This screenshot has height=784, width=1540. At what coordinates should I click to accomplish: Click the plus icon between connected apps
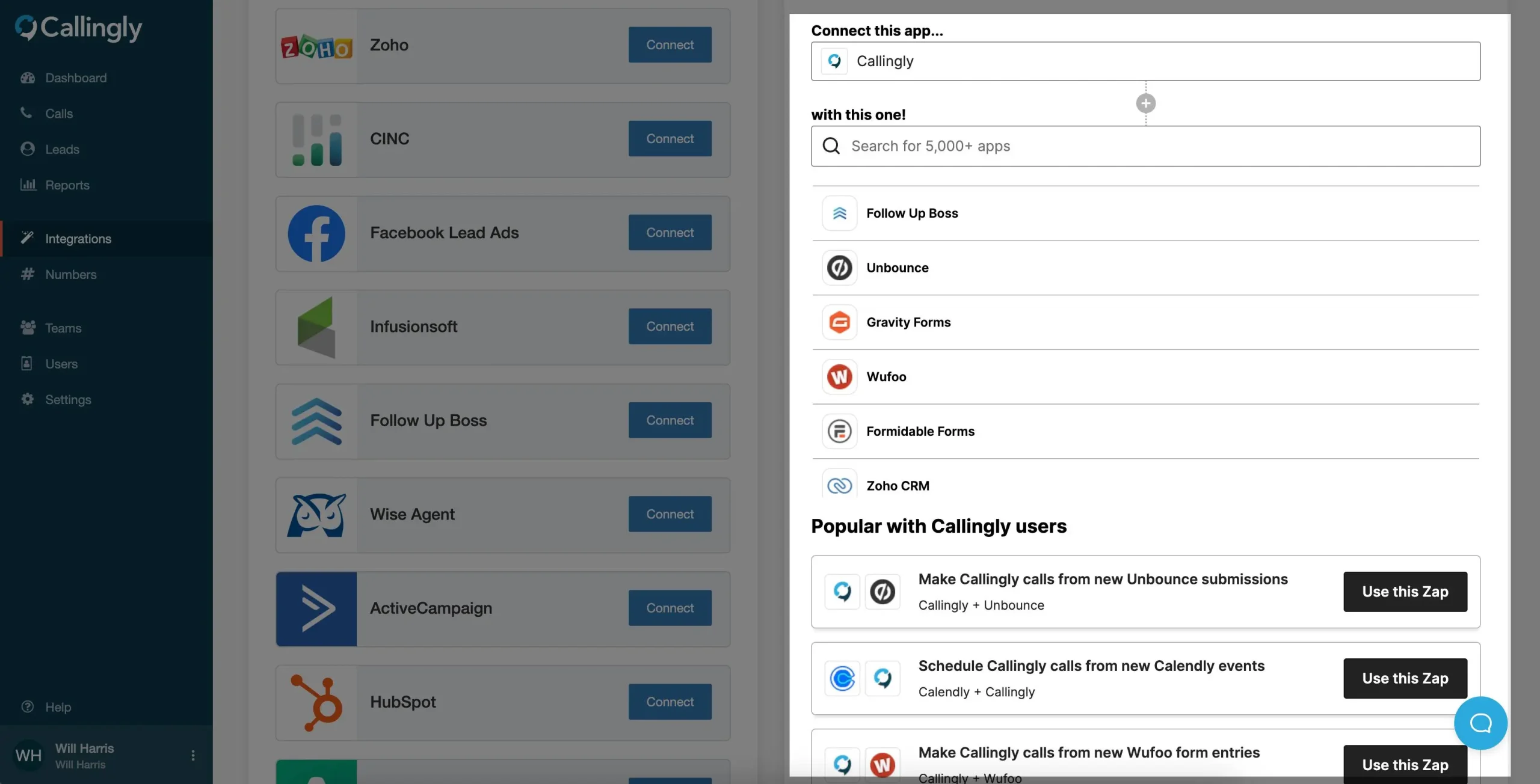(x=1145, y=103)
